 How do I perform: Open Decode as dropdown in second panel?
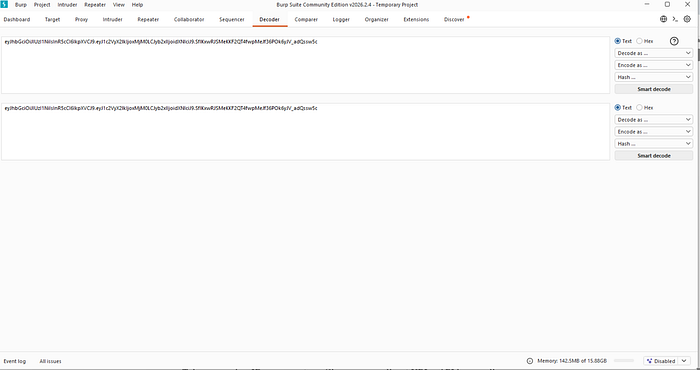[x=654, y=120]
